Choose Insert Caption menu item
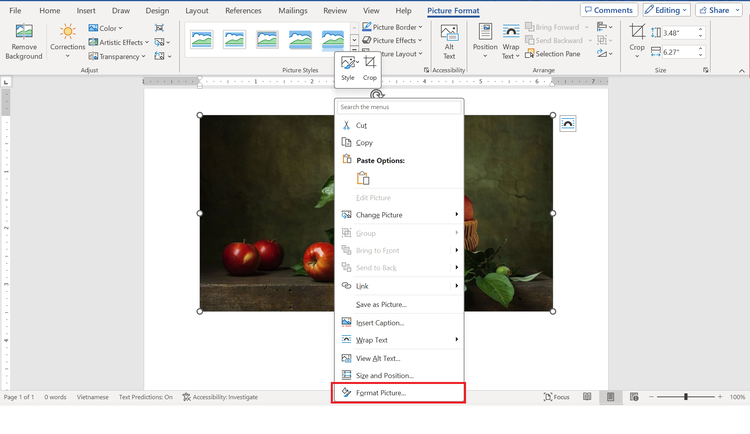This screenshot has width=750, height=434. (x=399, y=323)
